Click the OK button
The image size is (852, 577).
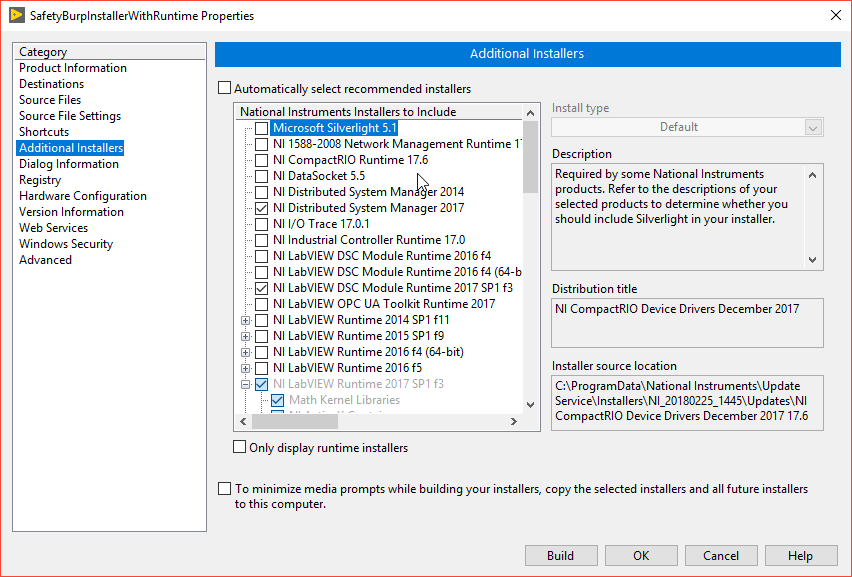click(x=641, y=556)
